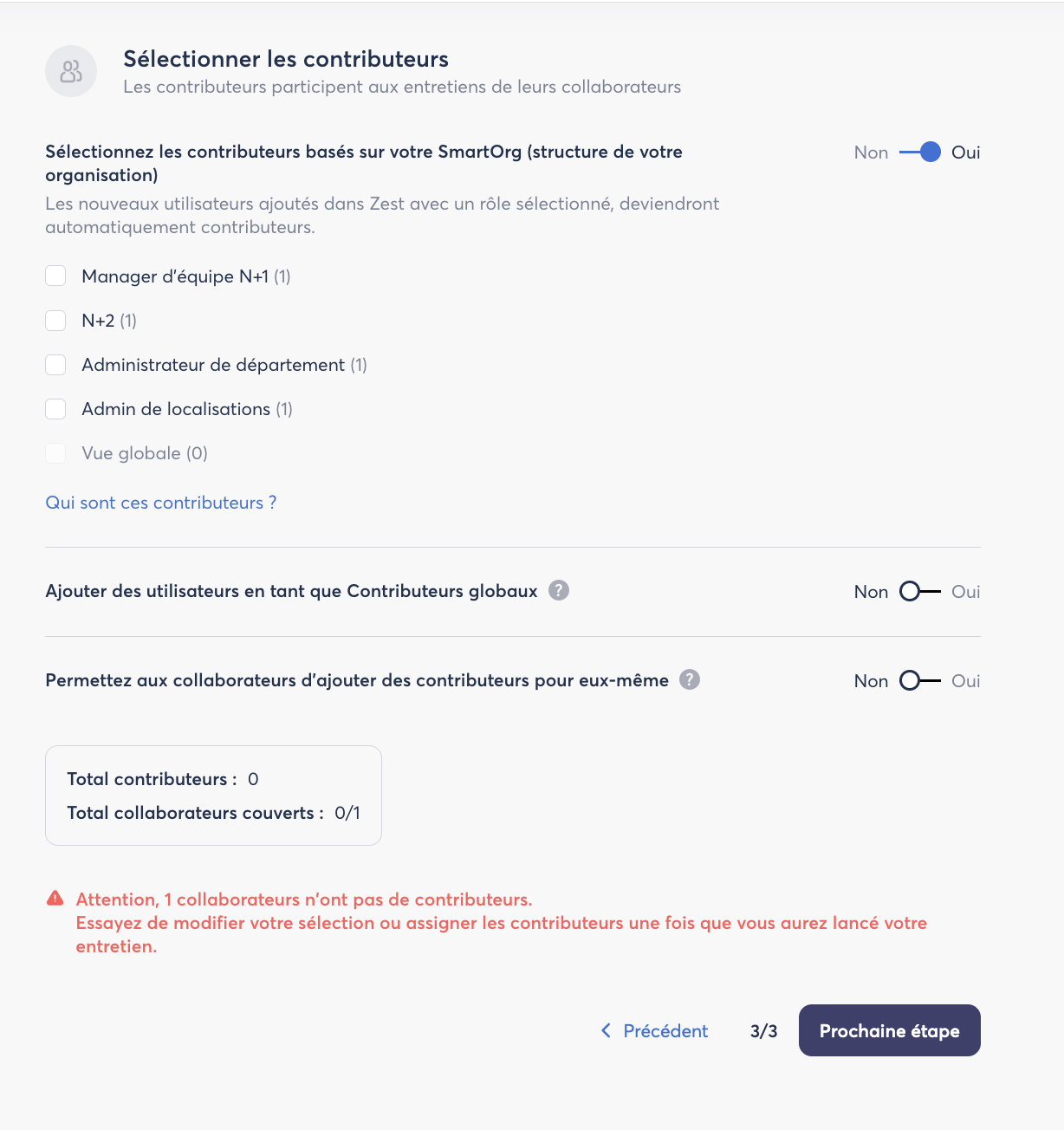Click the contributors group icon in header
Viewport: 1064px width, 1130px height.
point(71,71)
